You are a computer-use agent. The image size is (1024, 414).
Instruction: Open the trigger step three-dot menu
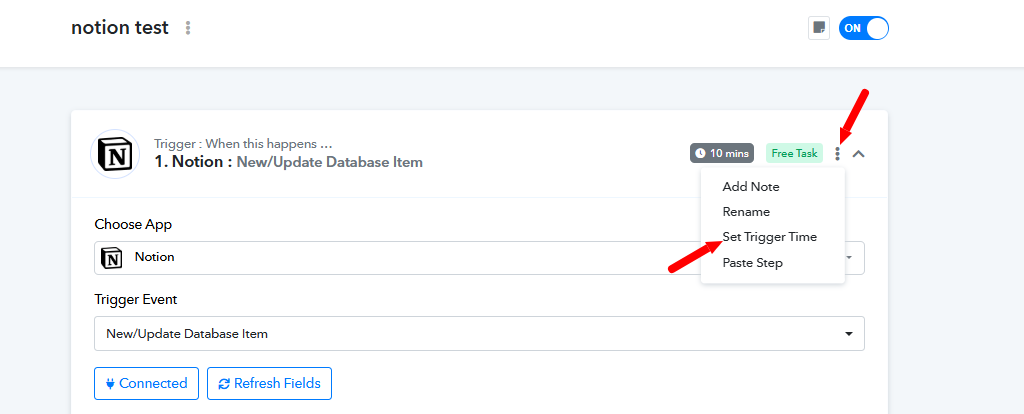pyautogui.click(x=838, y=153)
